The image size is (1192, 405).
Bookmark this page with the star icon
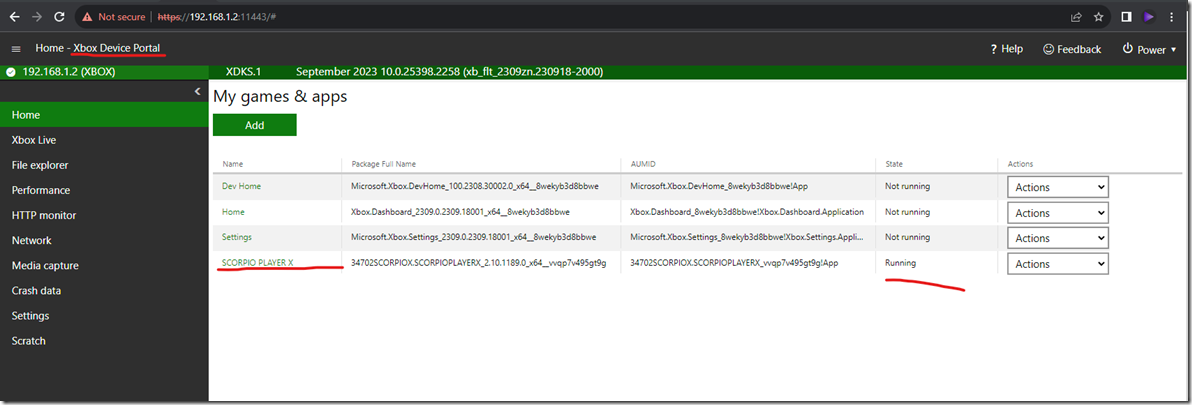point(1099,17)
